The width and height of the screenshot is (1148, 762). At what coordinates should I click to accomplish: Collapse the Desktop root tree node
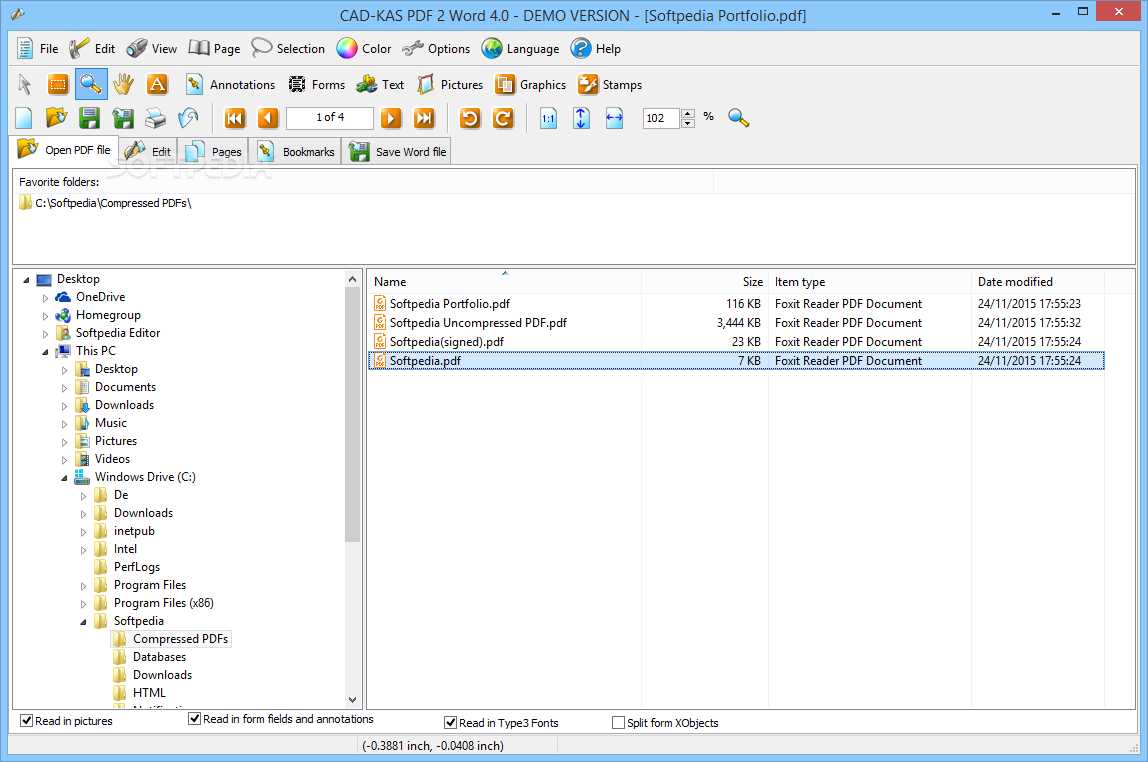coord(26,280)
